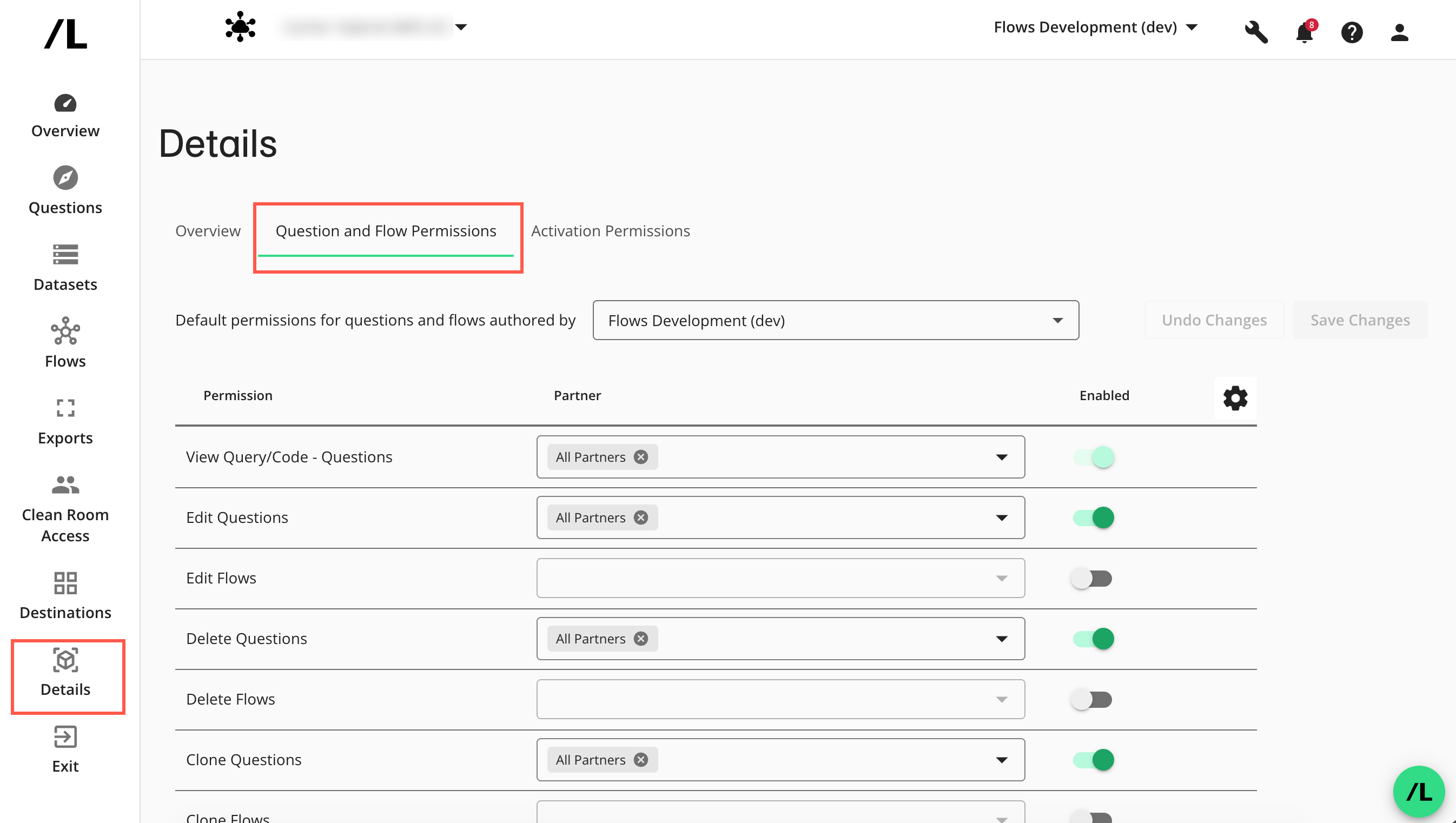Expand partner dropdown for Delete Flows
Screen dimensions: 1456x823
(1001, 699)
